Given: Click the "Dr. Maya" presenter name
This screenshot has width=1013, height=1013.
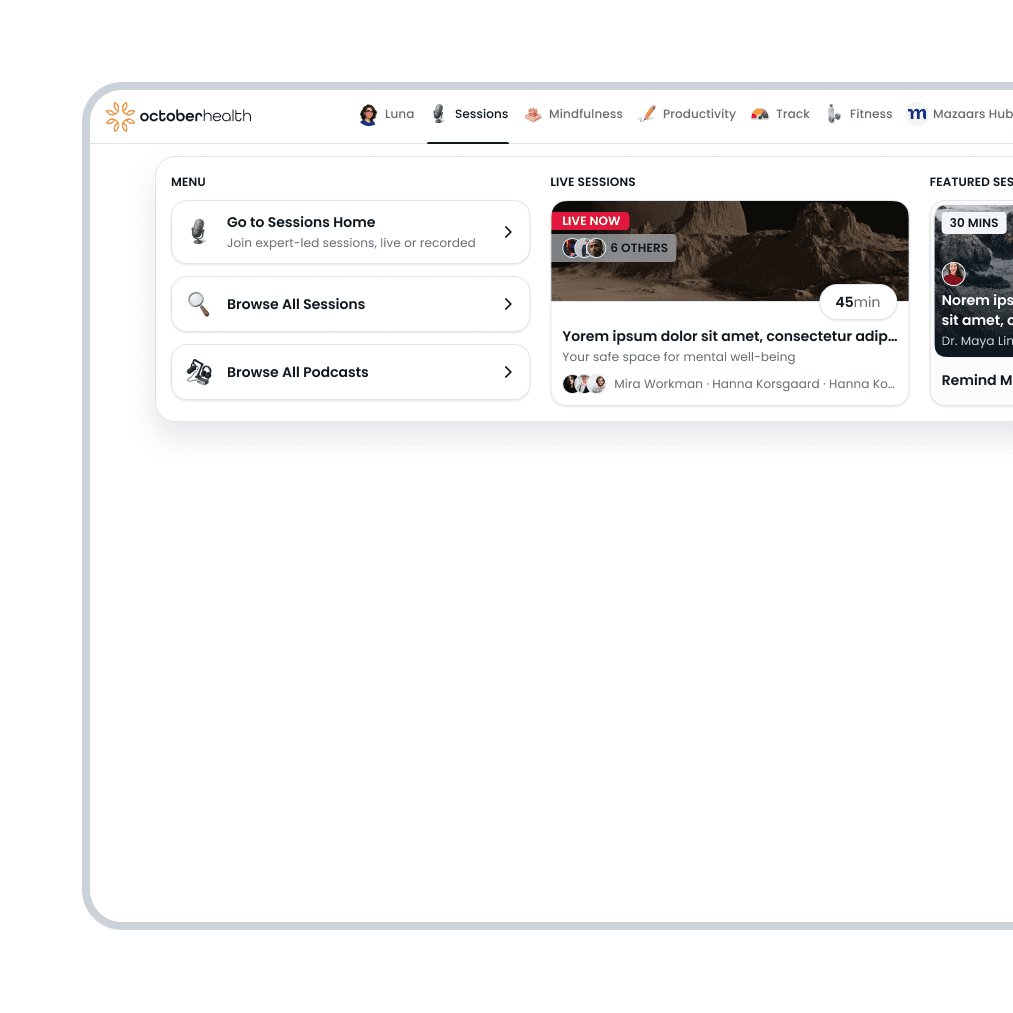Looking at the screenshot, I should pos(977,341).
